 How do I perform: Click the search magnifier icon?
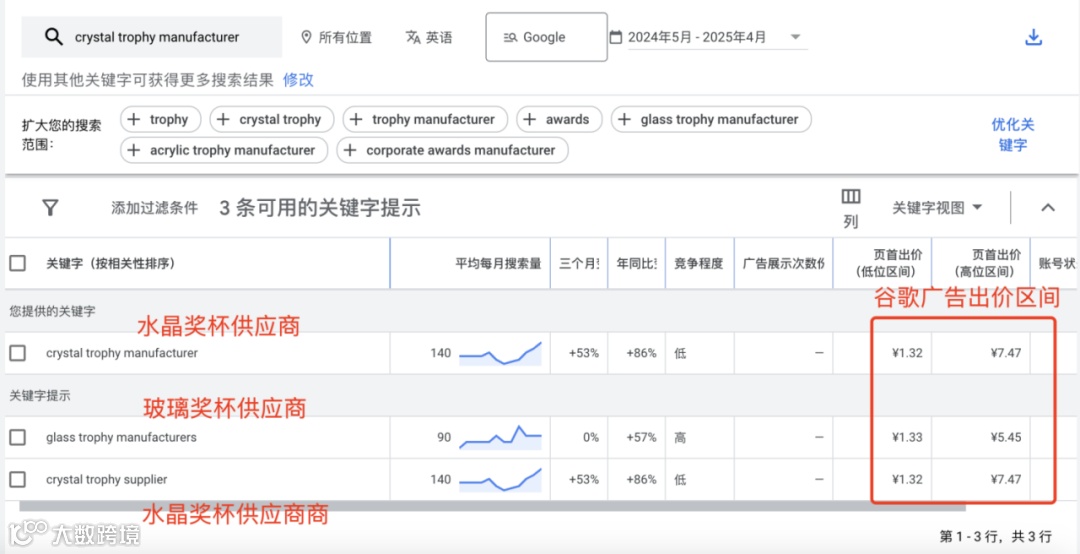pyautogui.click(x=54, y=37)
